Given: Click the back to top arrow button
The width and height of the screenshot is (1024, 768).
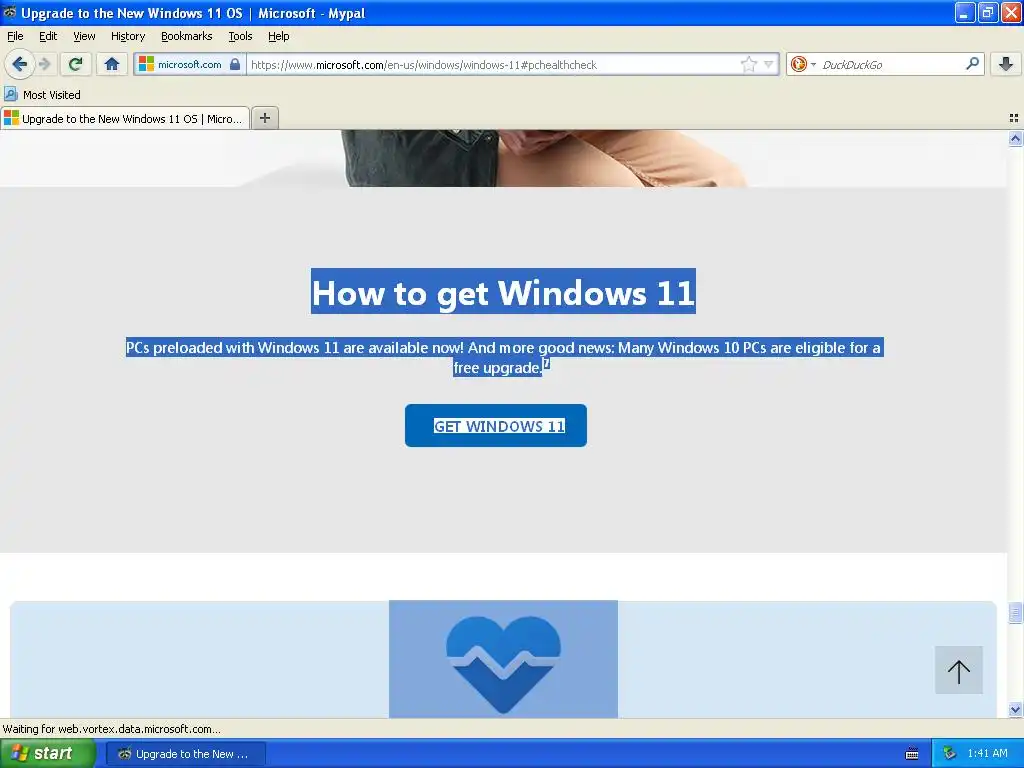Looking at the screenshot, I should [x=959, y=670].
